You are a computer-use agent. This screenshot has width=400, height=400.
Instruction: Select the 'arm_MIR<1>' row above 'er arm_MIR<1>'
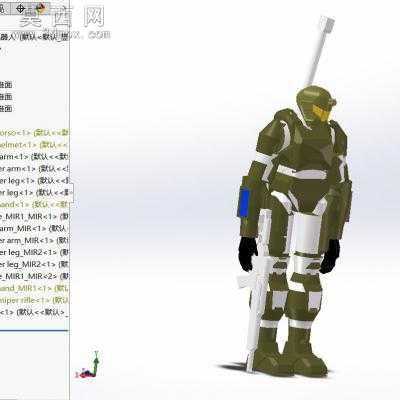tap(34, 228)
